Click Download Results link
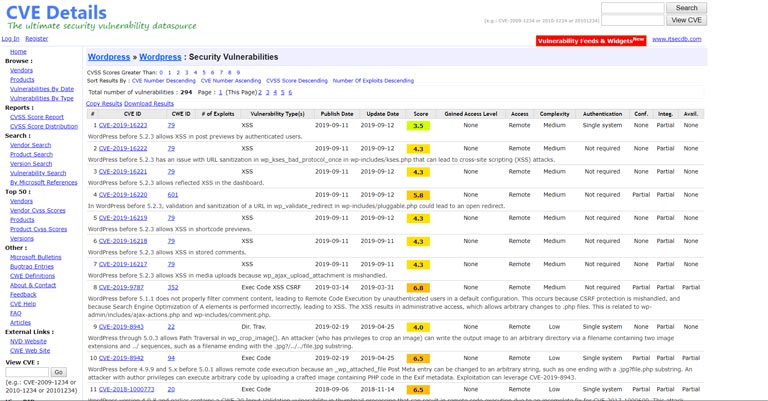The image size is (768, 401). click(x=149, y=104)
